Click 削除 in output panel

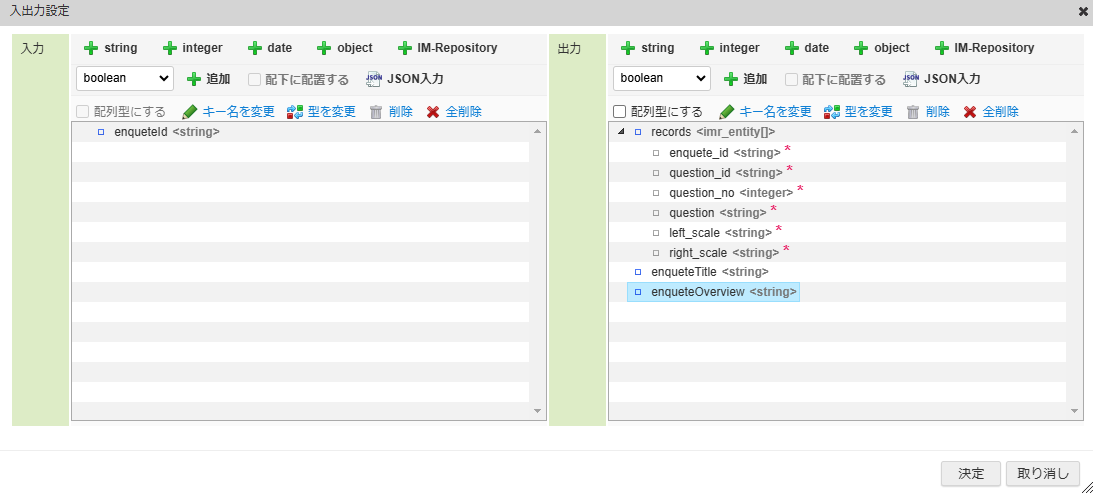928,112
